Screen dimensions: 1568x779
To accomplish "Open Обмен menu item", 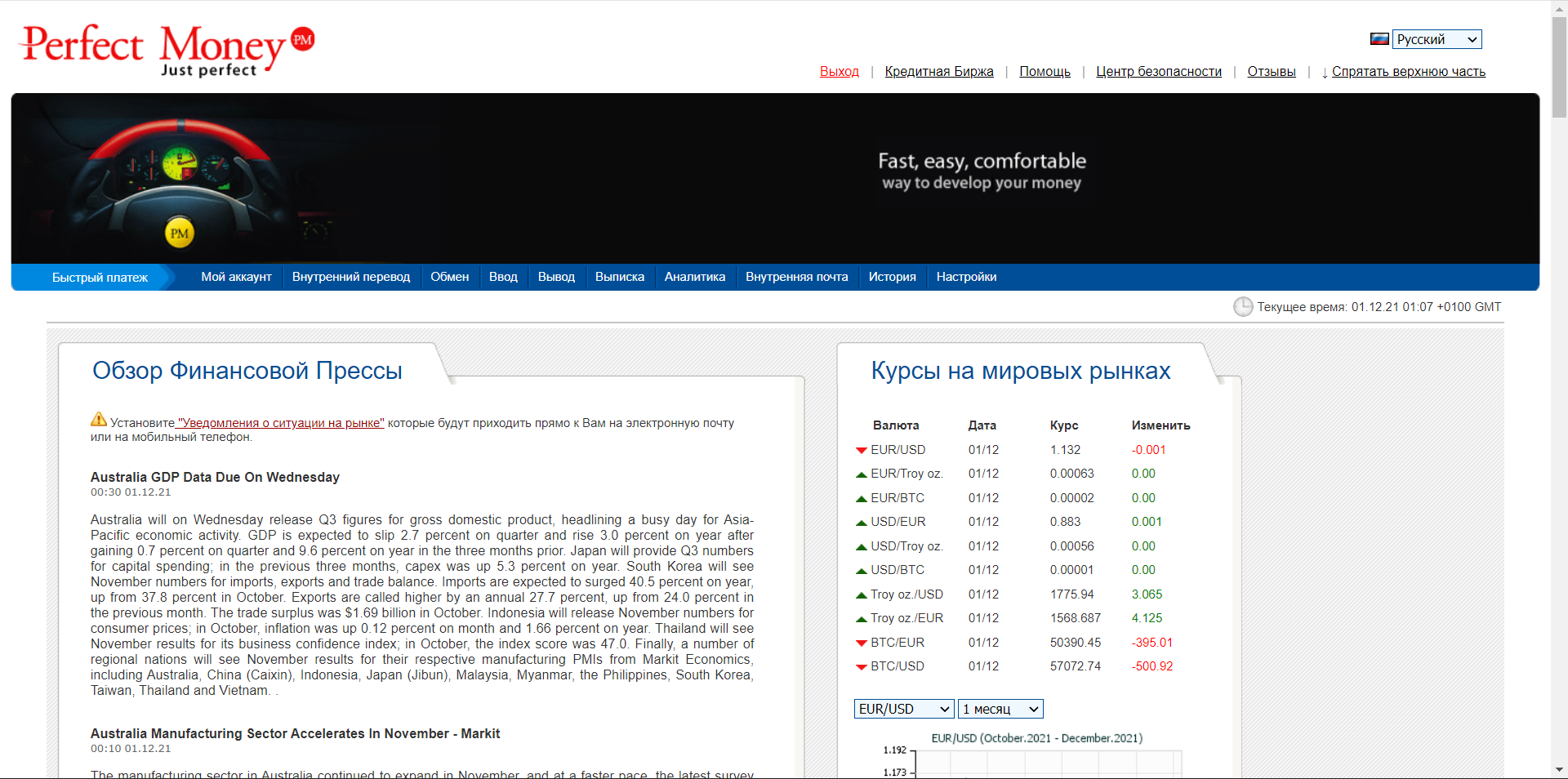I will click(450, 277).
